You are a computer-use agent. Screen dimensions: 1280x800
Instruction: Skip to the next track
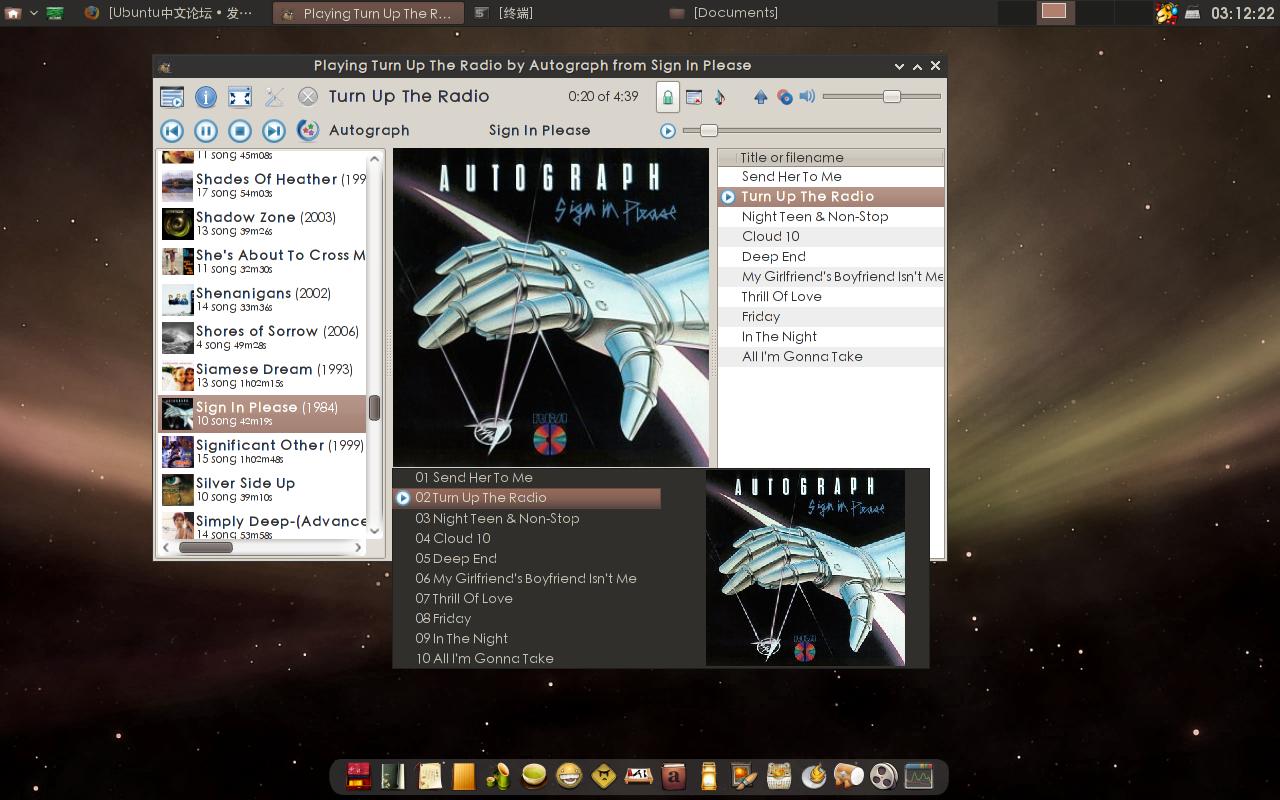[x=274, y=131]
